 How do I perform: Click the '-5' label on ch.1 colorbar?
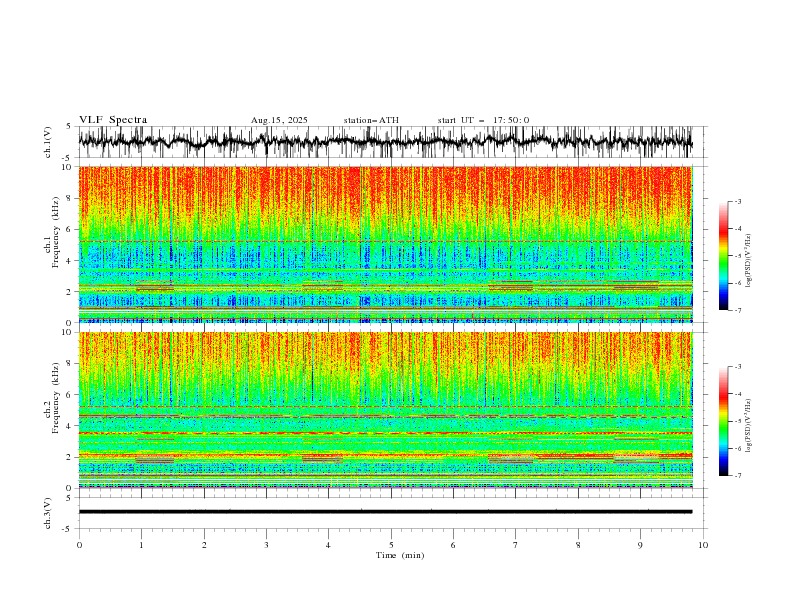point(738,256)
